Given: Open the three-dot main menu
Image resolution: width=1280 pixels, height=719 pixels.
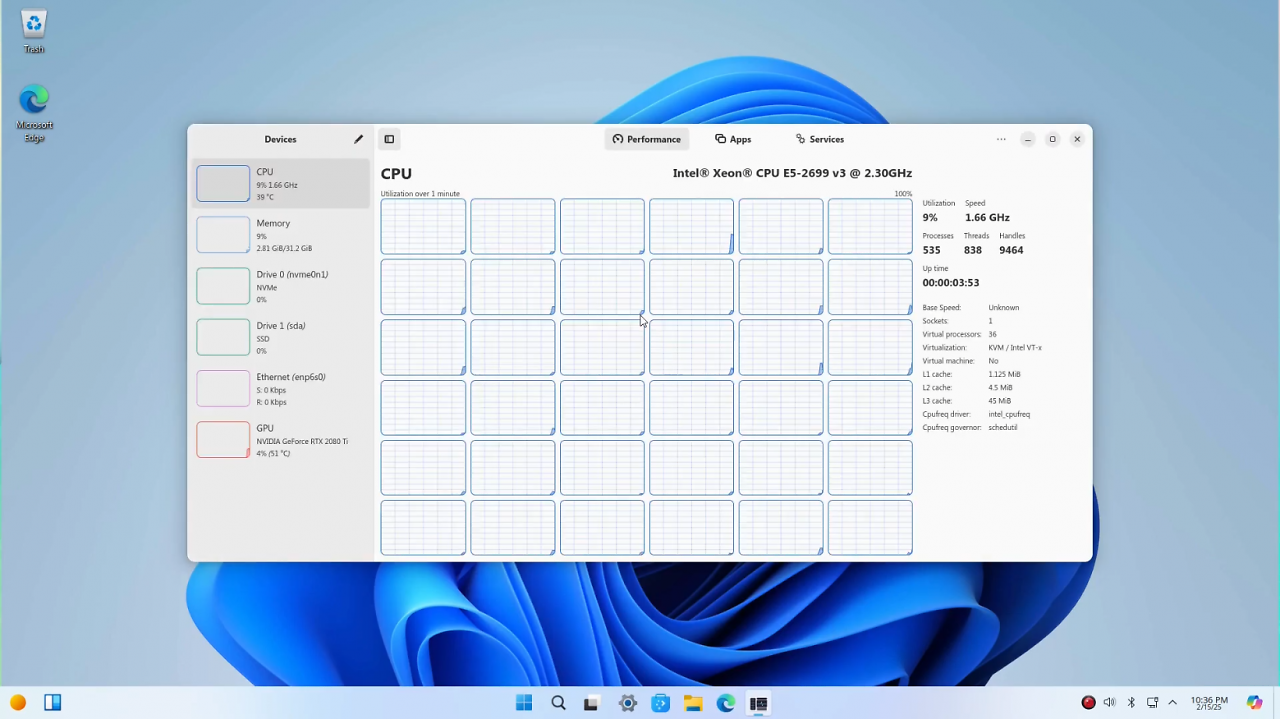Looking at the screenshot, I should coord(1001,139).
